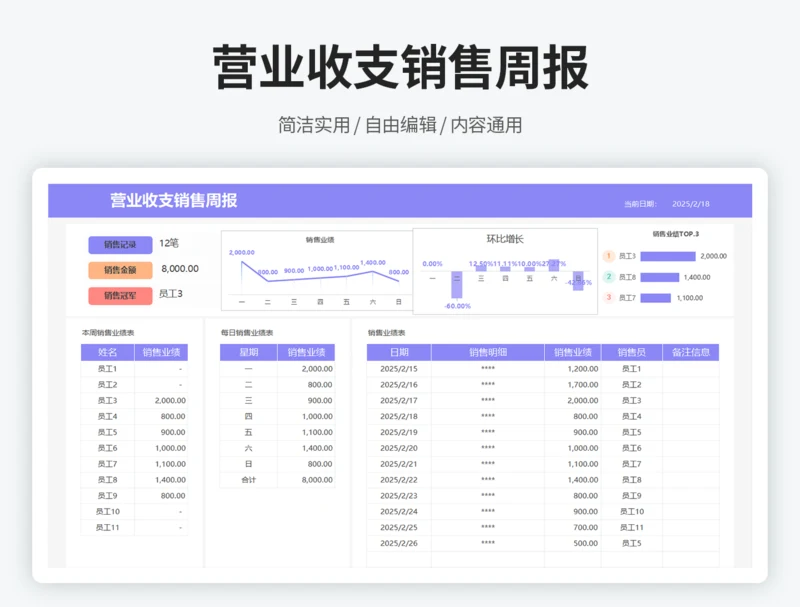Click the 2025/2/24 date cell
The height and width of the screenshot is (607, 800).
398,512
